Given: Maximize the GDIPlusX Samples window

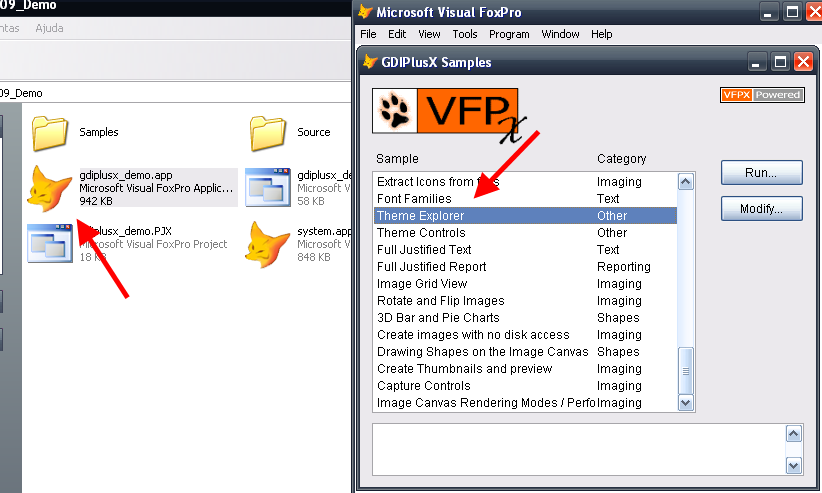Looking at the screenshot, I should click(x=780, y=62).
